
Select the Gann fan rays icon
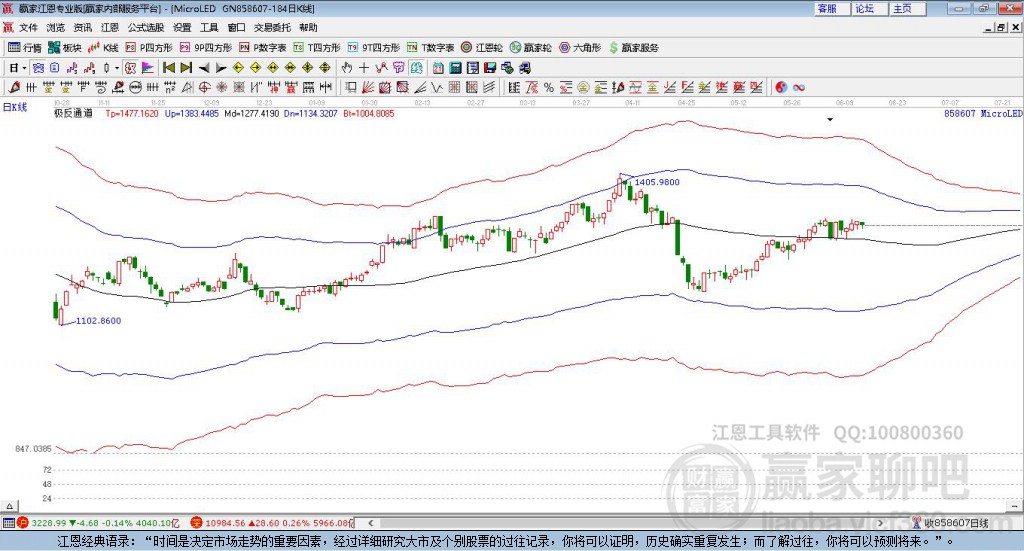367,87
